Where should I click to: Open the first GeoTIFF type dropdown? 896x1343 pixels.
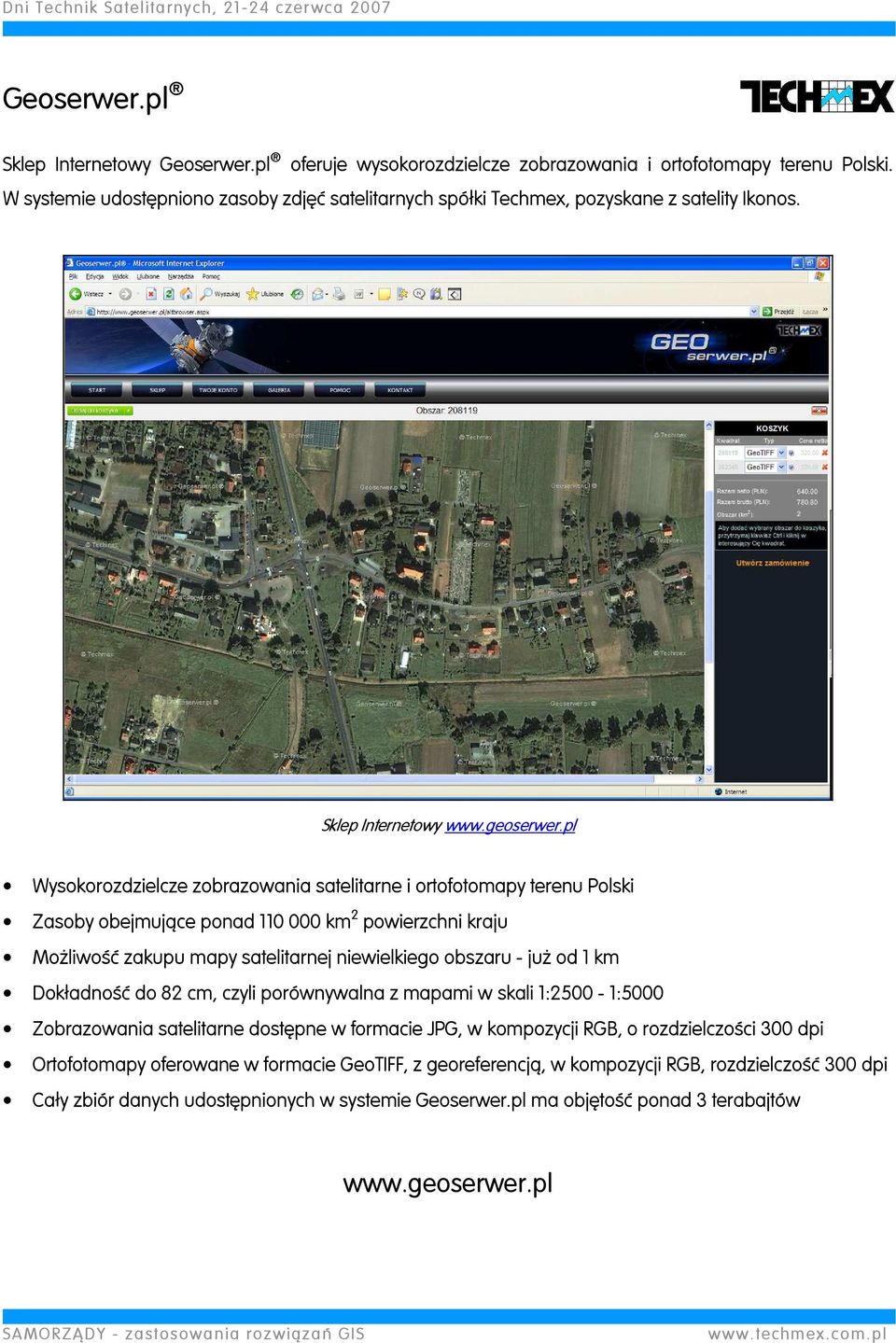781,453
